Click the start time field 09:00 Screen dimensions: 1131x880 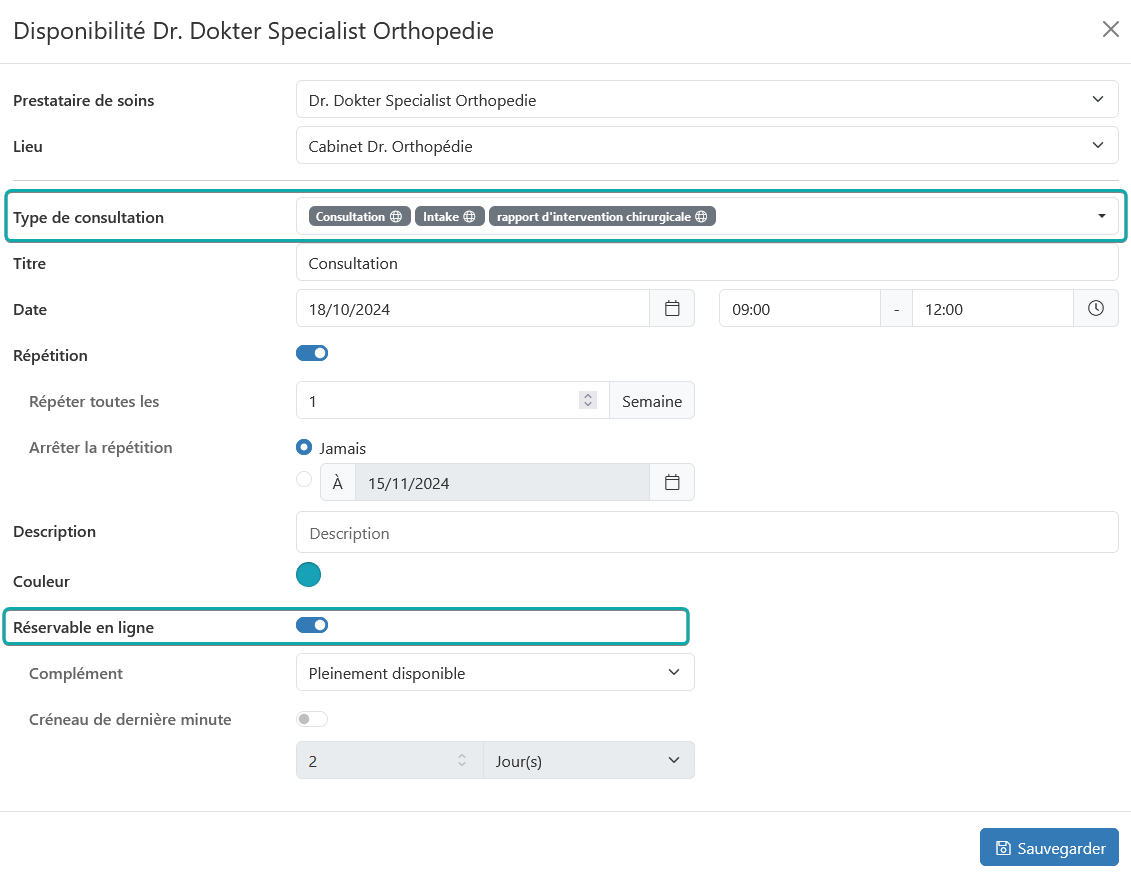click(800, 309)
